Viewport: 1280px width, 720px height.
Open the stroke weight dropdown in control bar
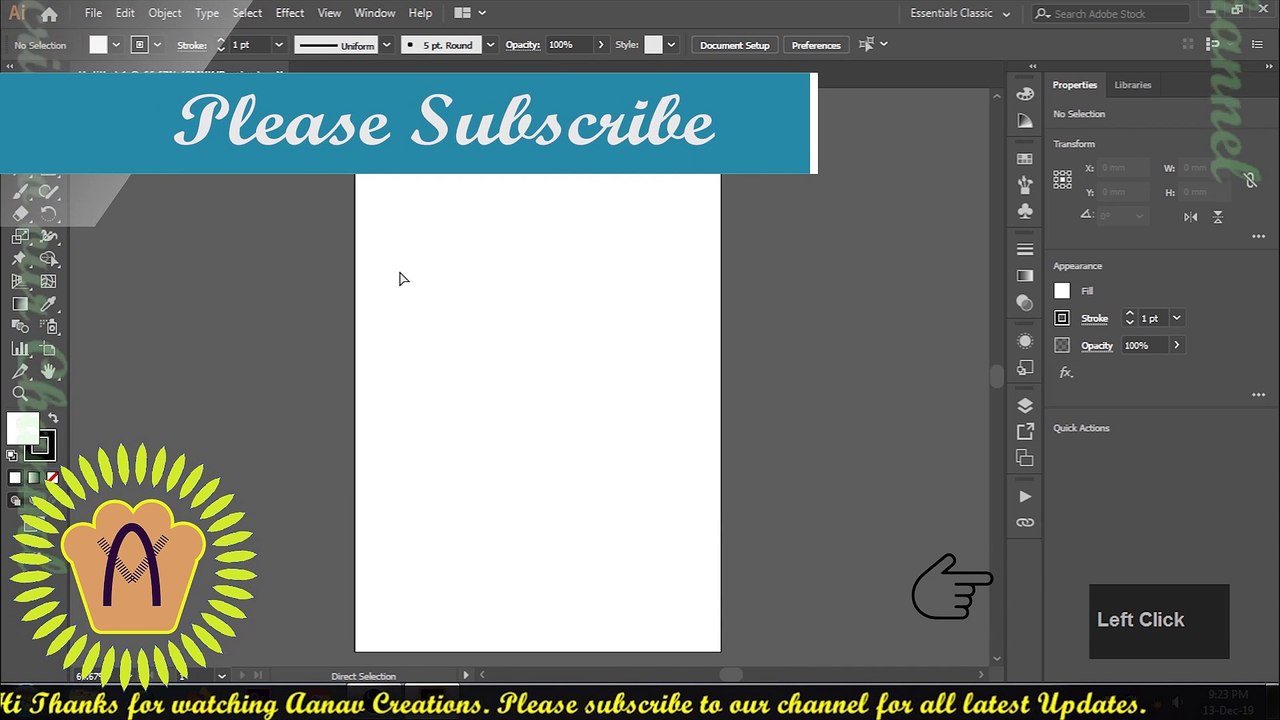tap(279, 45)
